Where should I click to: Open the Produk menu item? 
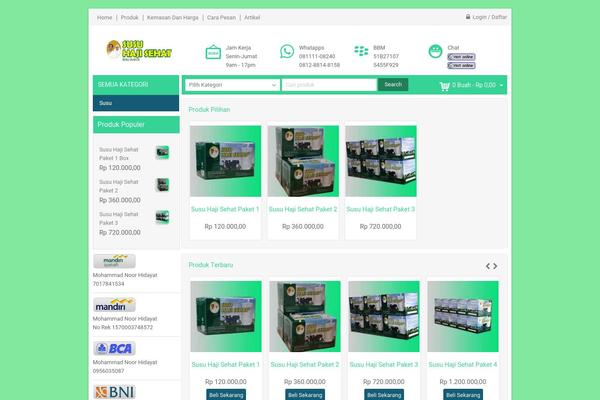(x=129, y=18)
